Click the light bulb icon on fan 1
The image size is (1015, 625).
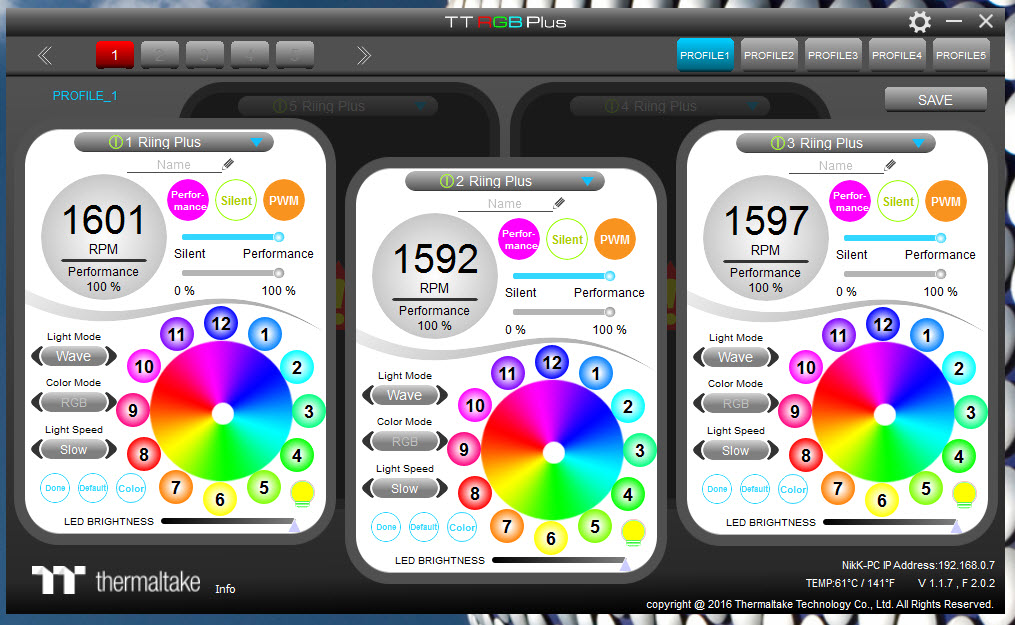302,494
